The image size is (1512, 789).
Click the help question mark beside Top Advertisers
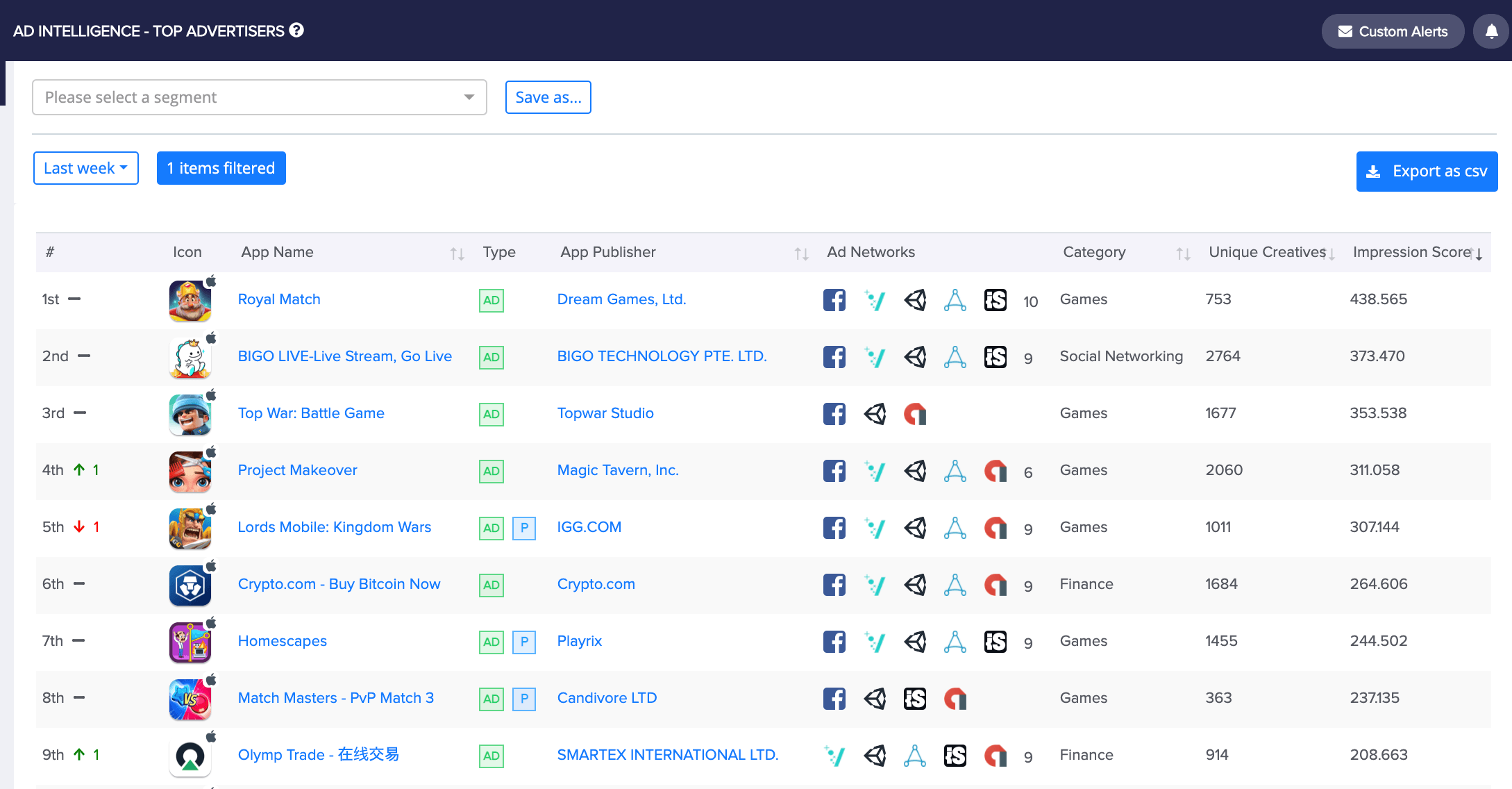click(x=296, y=31)
